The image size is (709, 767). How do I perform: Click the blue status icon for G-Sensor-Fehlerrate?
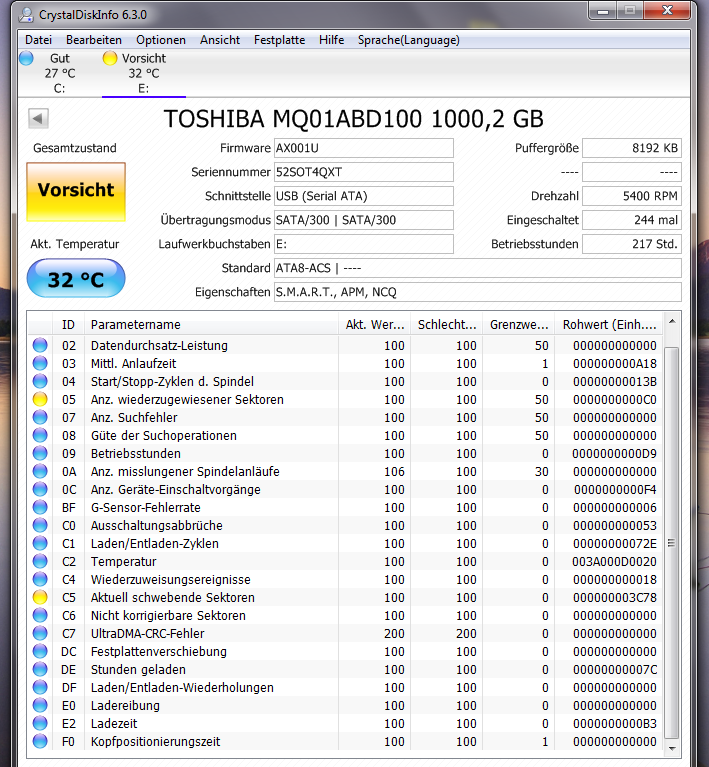40,507
